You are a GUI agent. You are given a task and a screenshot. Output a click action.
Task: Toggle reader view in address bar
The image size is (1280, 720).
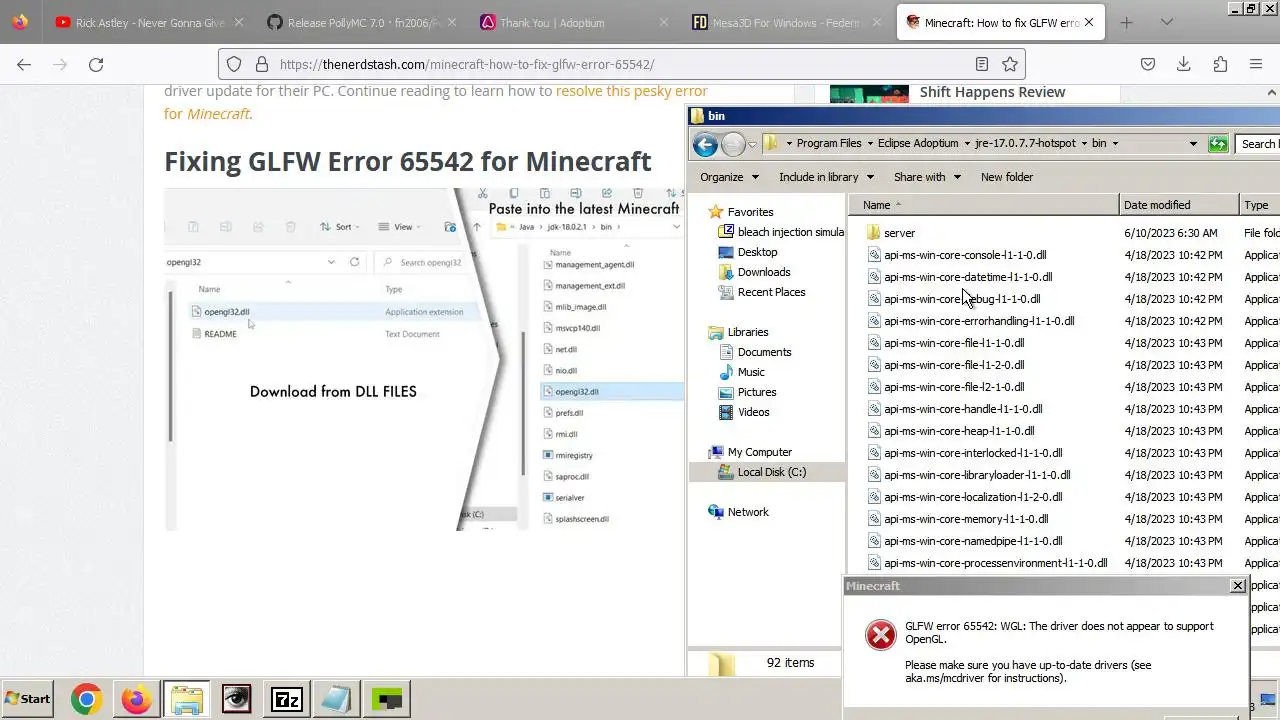click(982, 64)
